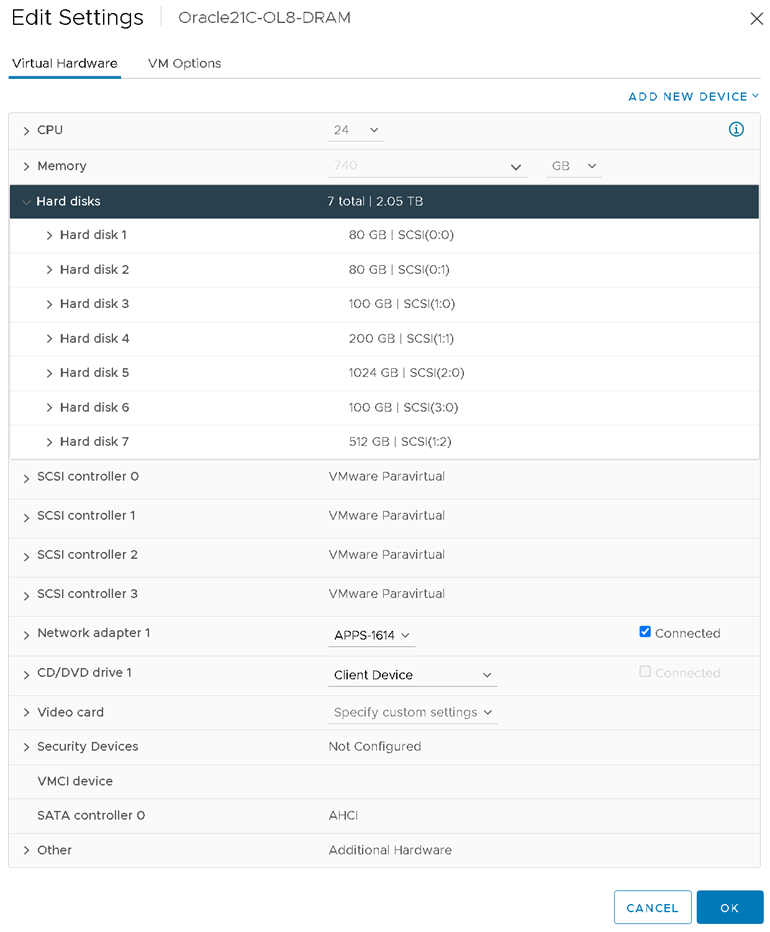Expand the Memory section
This screenshot has width=770, height=932.
[26, 166]
